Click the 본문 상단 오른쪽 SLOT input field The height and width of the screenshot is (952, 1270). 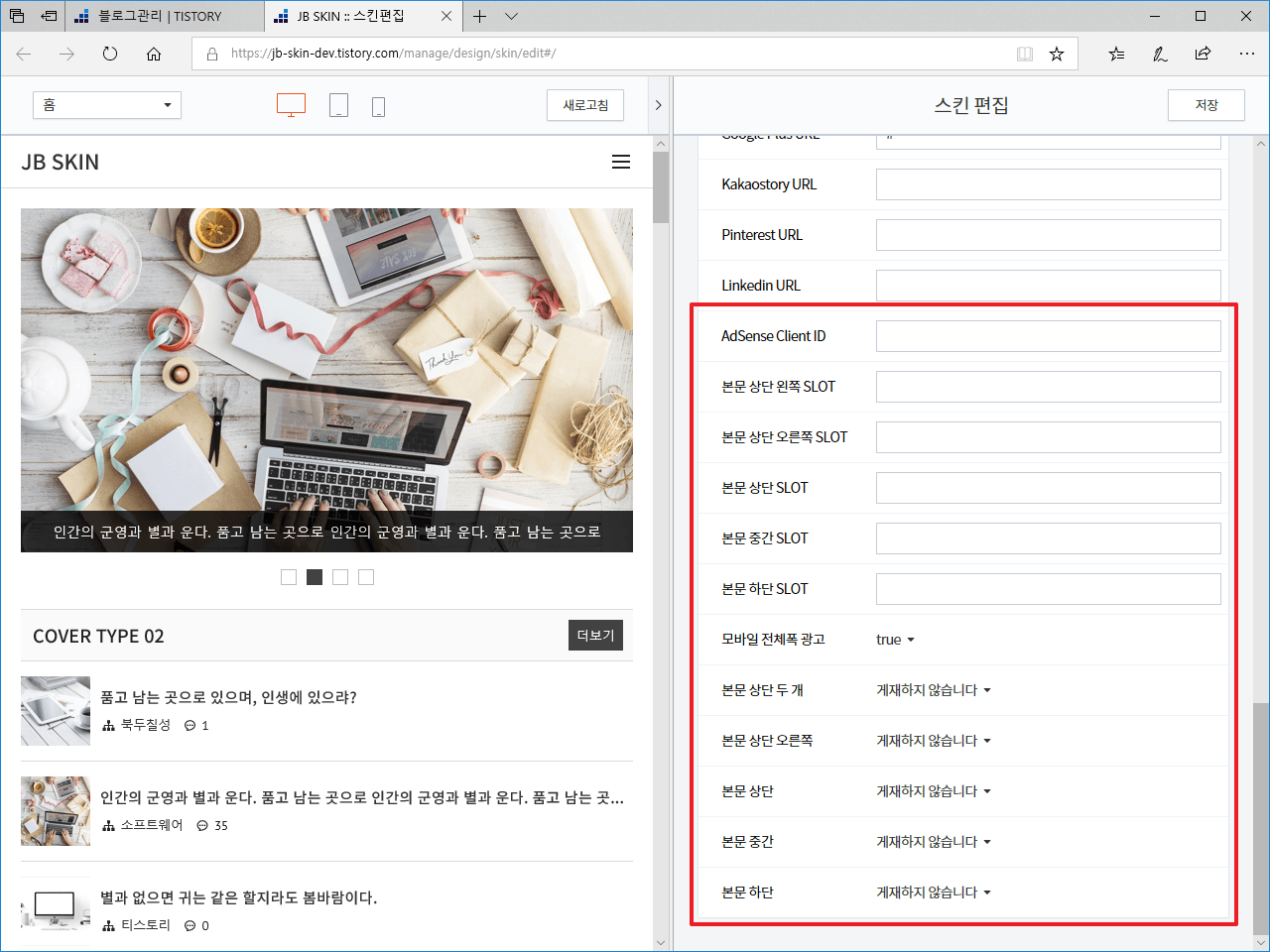1049,437
